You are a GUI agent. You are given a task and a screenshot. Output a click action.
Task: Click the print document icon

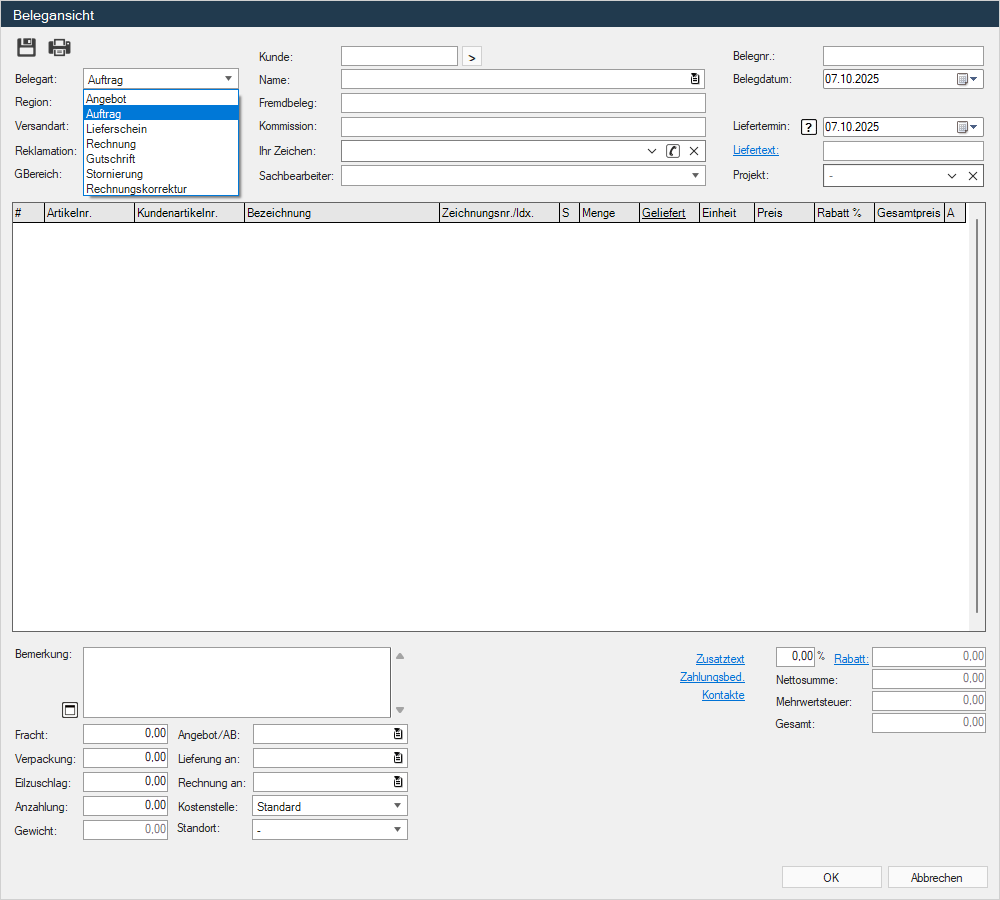[60, 47]
